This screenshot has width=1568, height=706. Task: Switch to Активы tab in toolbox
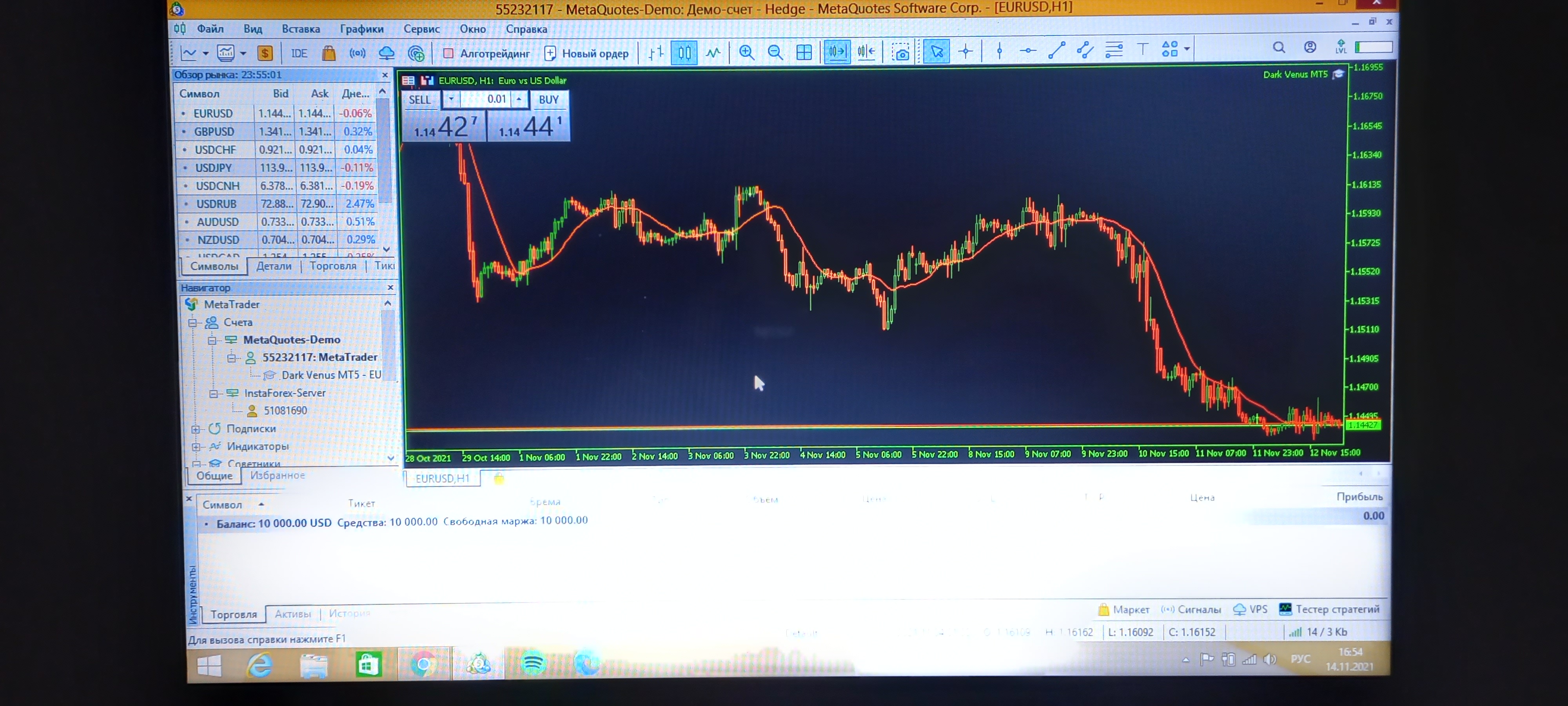point(293,614)
